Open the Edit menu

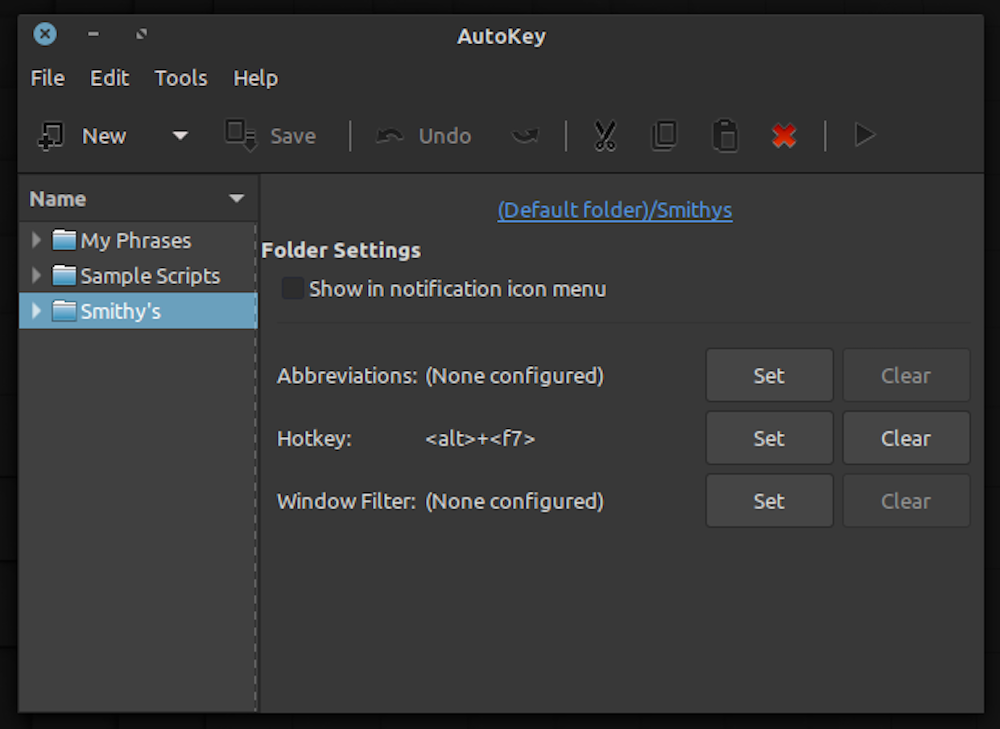(109, 78)
